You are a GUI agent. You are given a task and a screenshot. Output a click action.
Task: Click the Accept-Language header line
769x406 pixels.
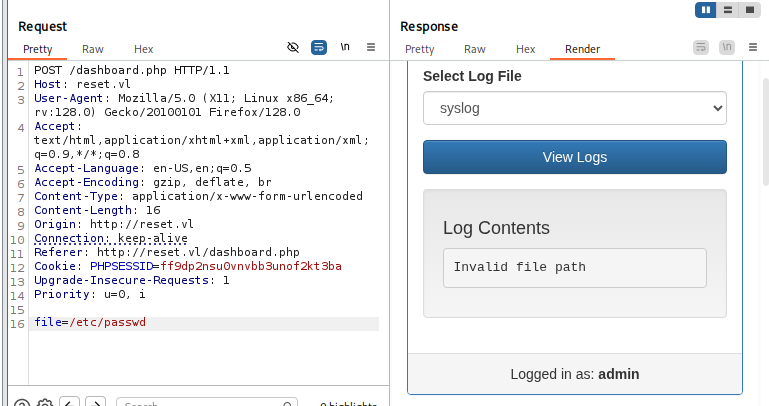[143, 168]
